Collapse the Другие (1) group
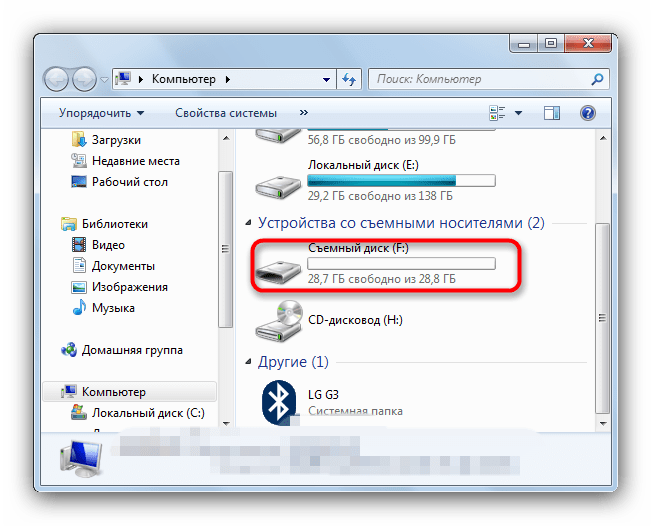 point(248,362)
